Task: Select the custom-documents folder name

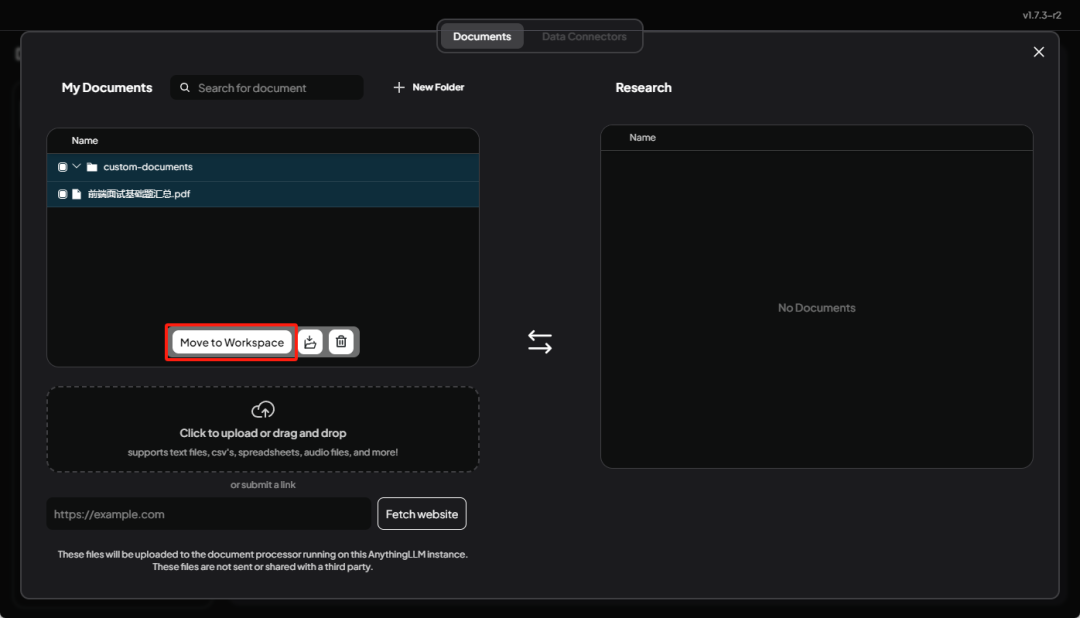Action: pos(148,167)
